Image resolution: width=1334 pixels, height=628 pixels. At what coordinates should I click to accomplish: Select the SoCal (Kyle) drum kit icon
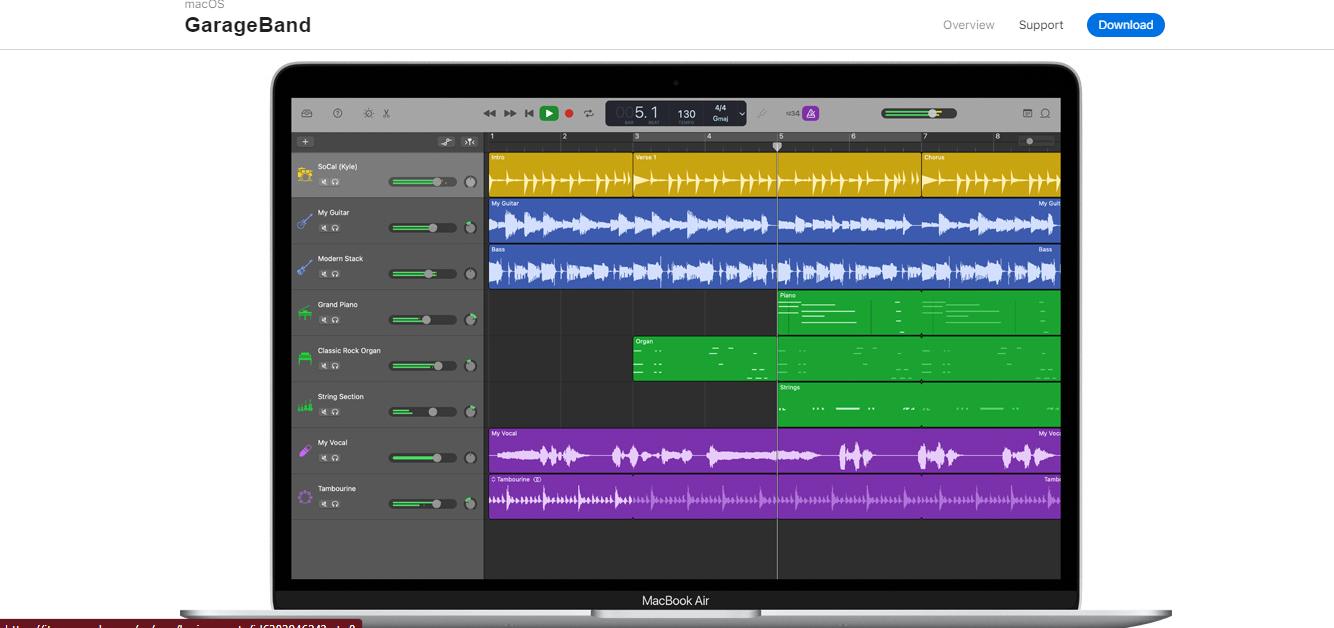point(304,175)
